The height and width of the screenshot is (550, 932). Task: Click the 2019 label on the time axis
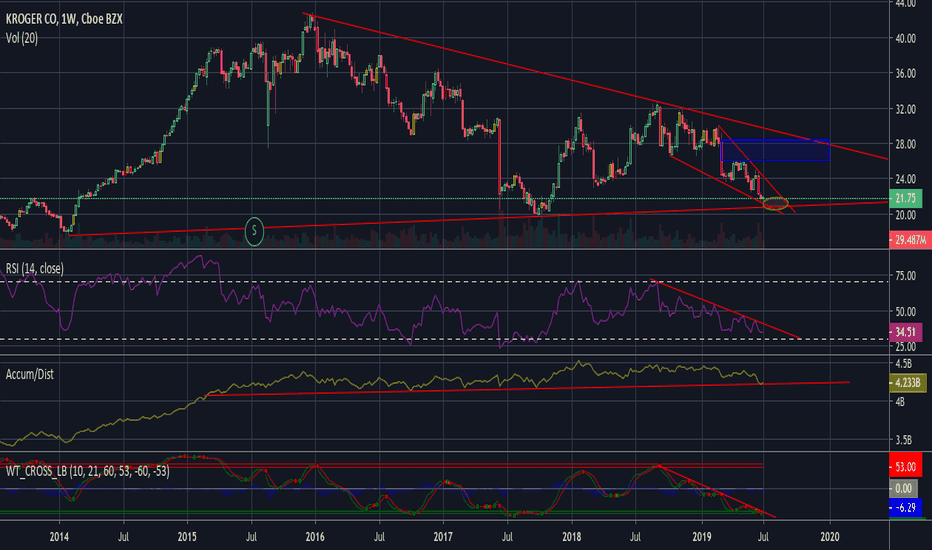click(x=702, y=537)
